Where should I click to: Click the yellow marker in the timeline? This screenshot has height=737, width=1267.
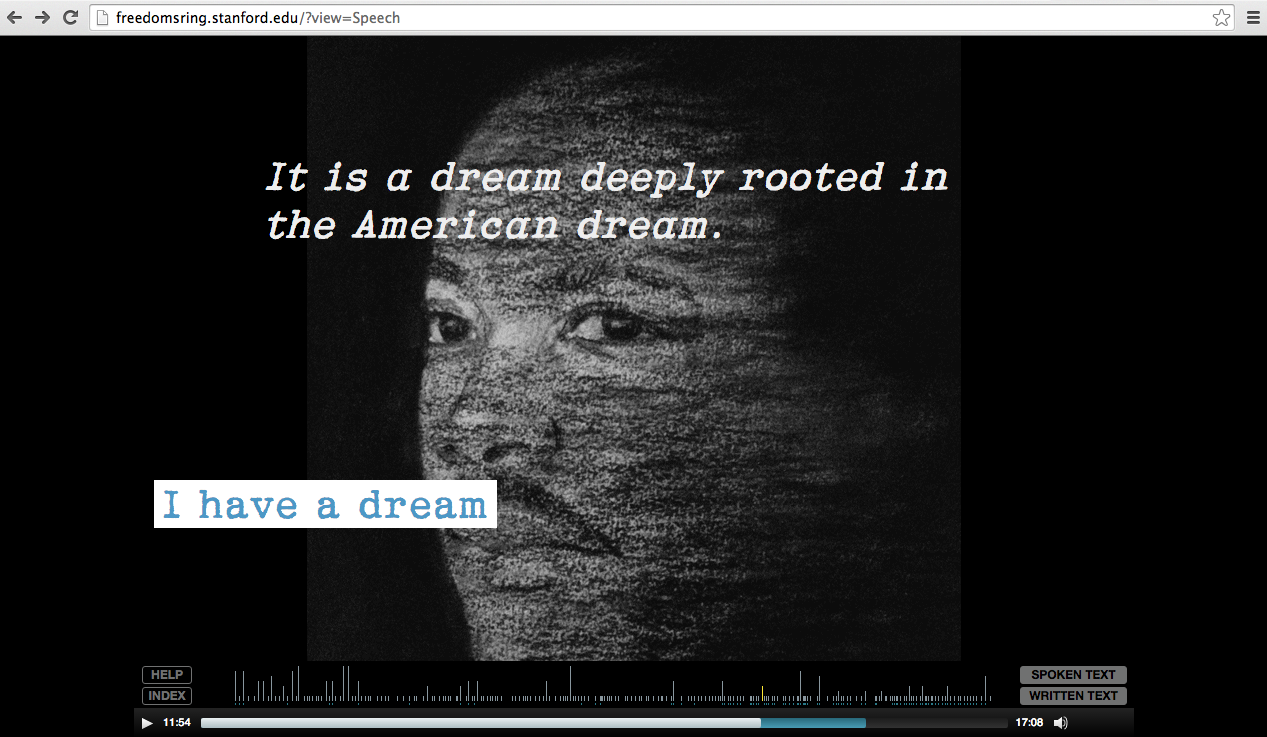762,693
